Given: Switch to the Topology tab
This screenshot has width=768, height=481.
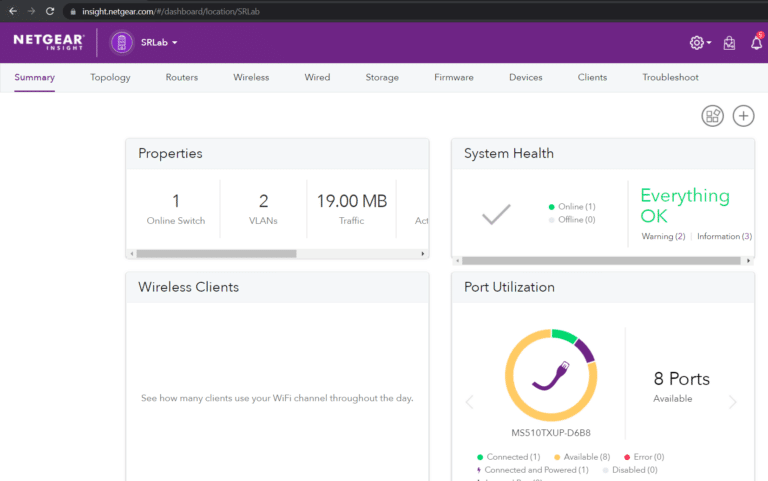Looking at the screenshot, I should tap(110, 77).
